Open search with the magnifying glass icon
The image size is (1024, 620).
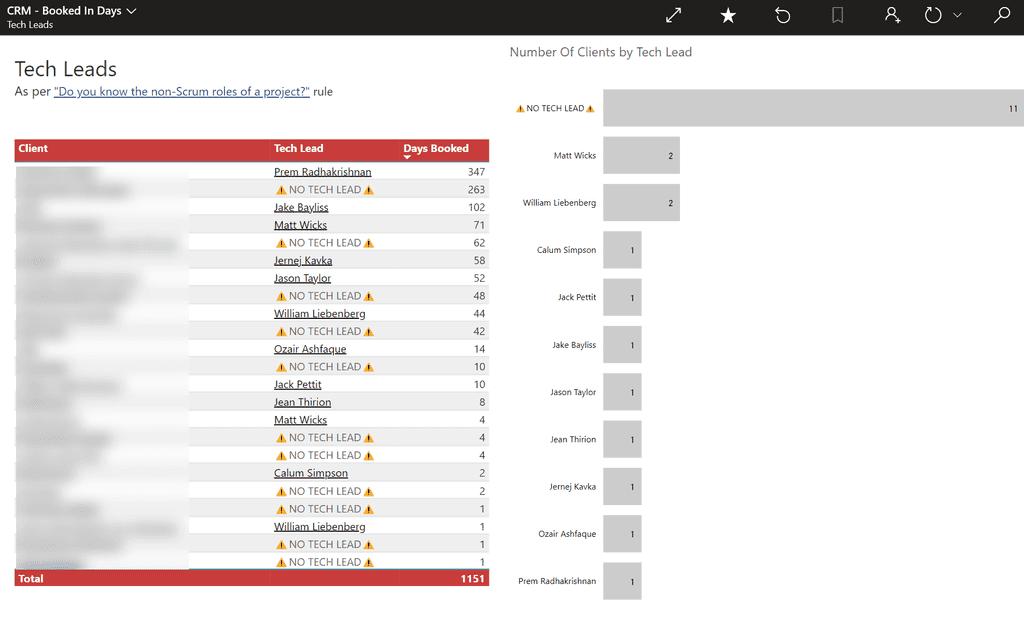[1002, 16]
